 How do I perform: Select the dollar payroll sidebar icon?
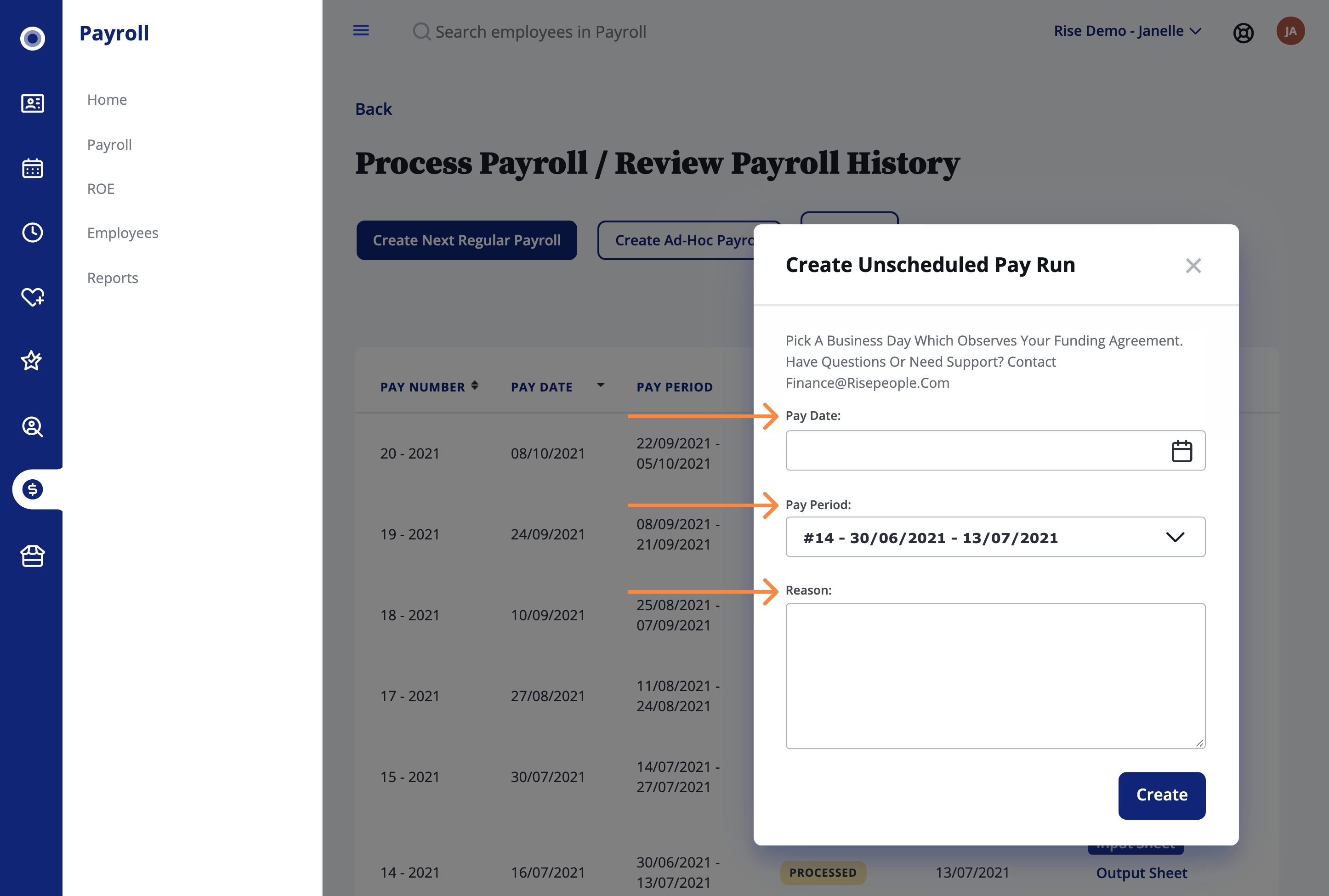click(x=33, y=489)
